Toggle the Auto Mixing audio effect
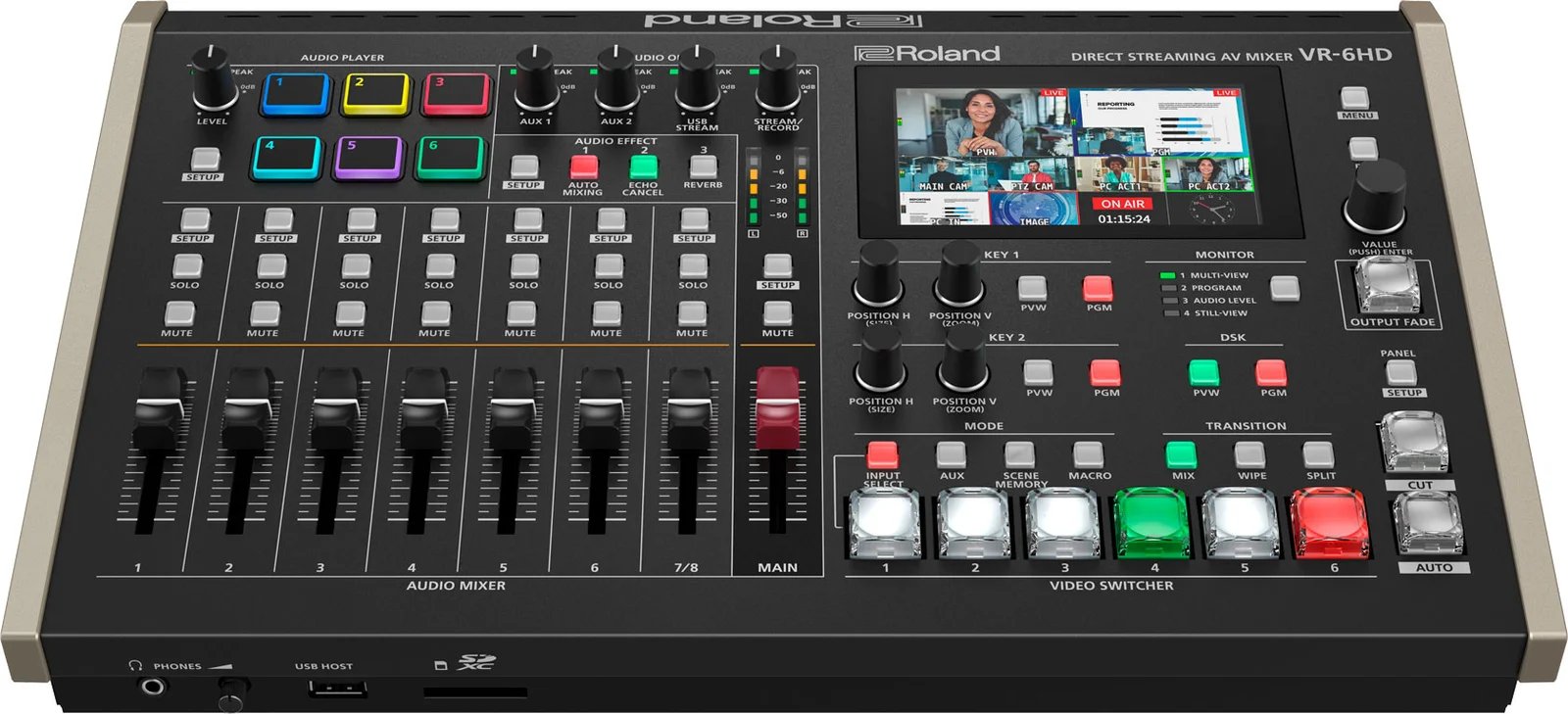 click(x=584, y=167)
